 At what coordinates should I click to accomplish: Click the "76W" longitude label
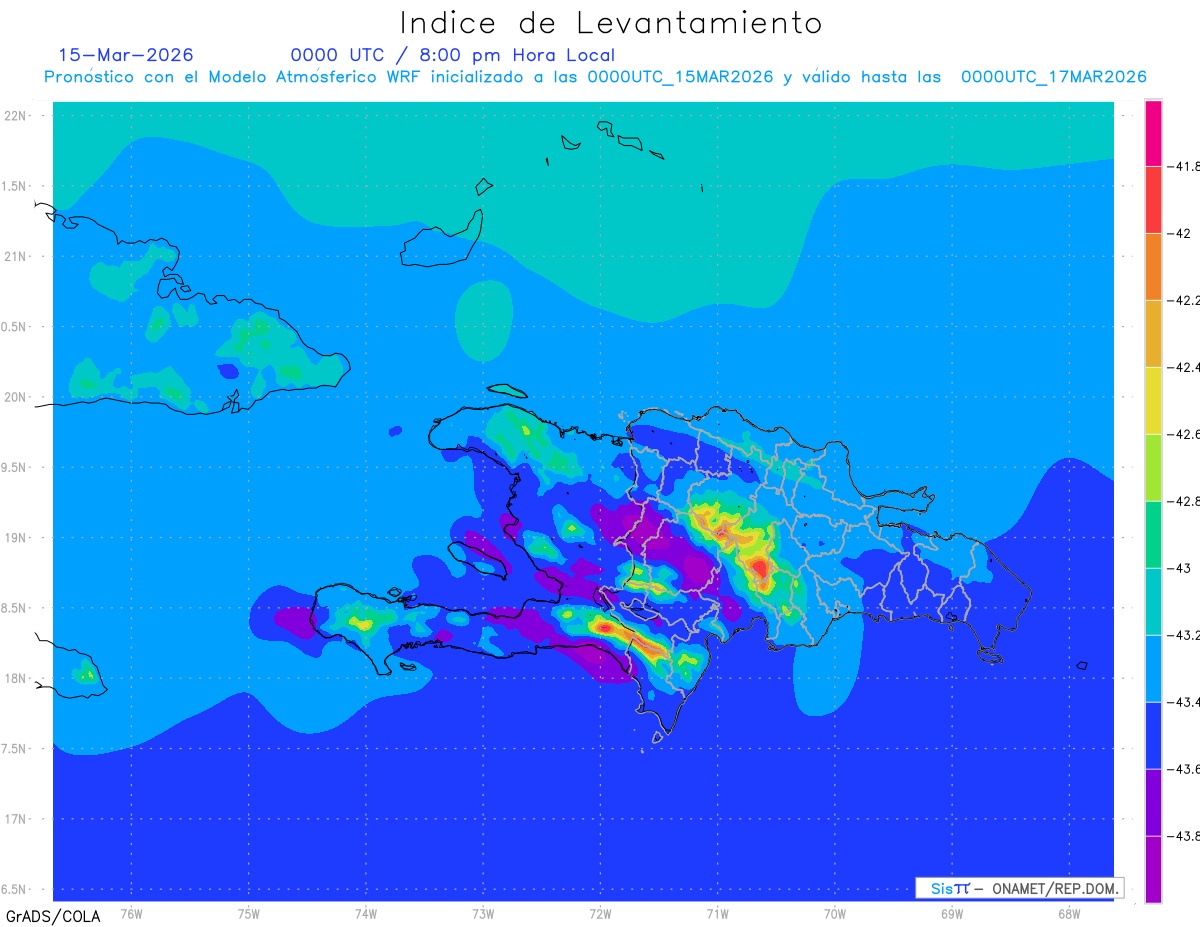[131, 913]
